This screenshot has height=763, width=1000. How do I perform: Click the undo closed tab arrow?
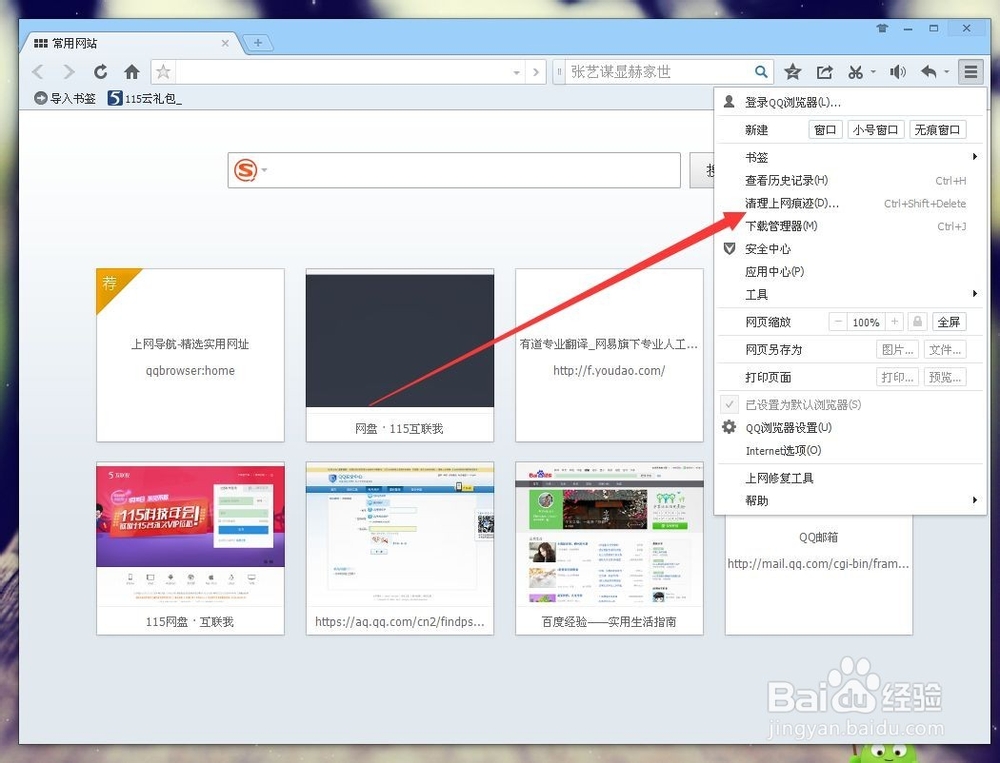click(x=929, y=72)
